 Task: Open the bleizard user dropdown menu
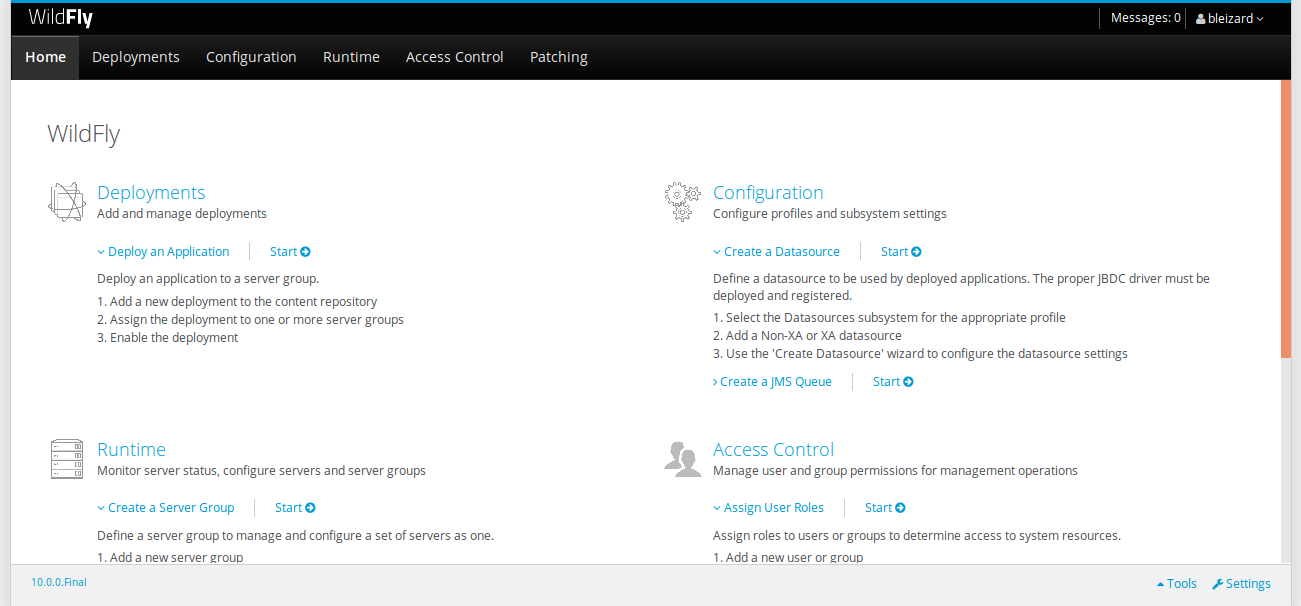click(1230, 18)
